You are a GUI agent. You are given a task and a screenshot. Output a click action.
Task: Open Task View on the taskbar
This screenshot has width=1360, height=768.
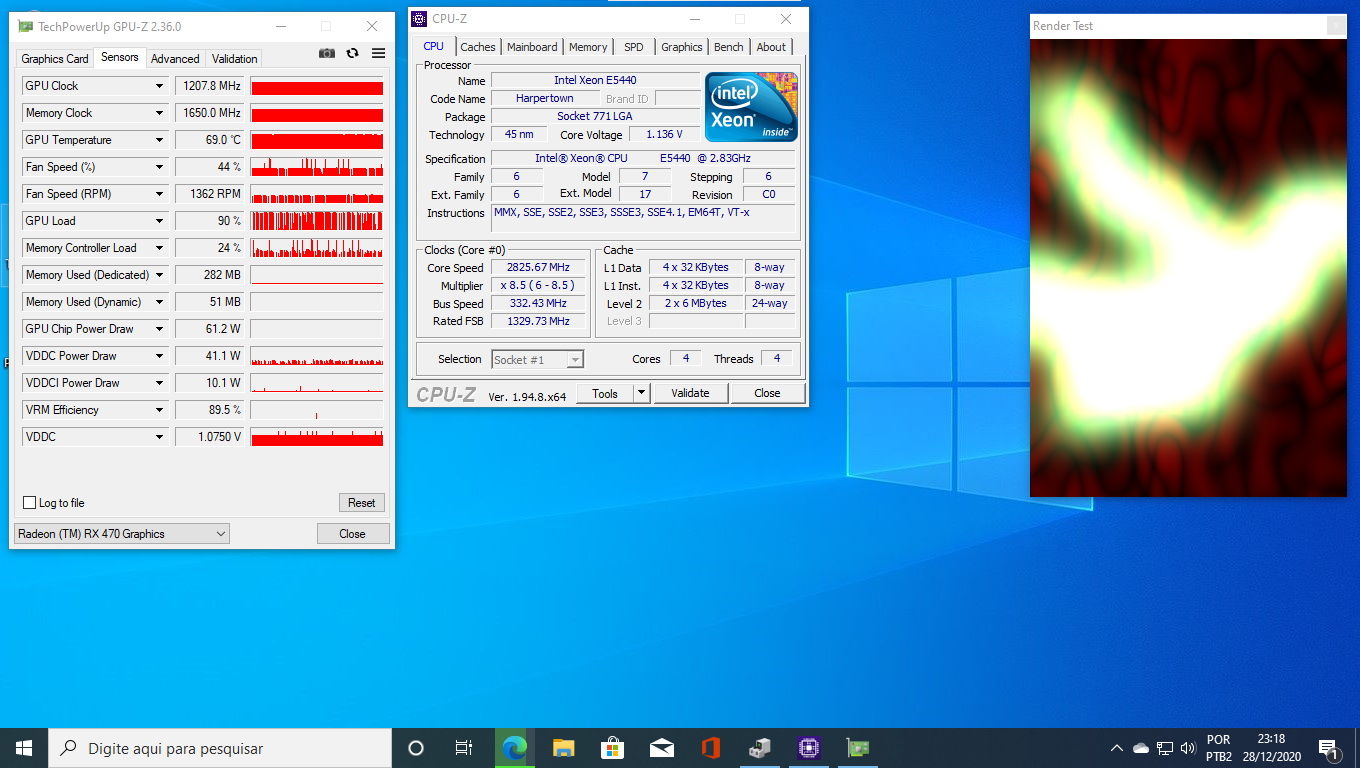pyautogui.click(x=463, y=748)
